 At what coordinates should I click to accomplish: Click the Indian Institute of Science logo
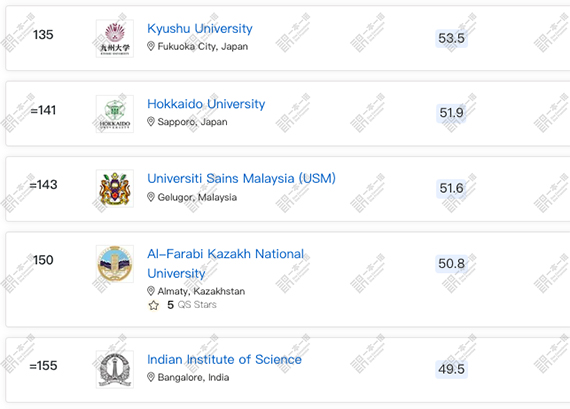115,369
